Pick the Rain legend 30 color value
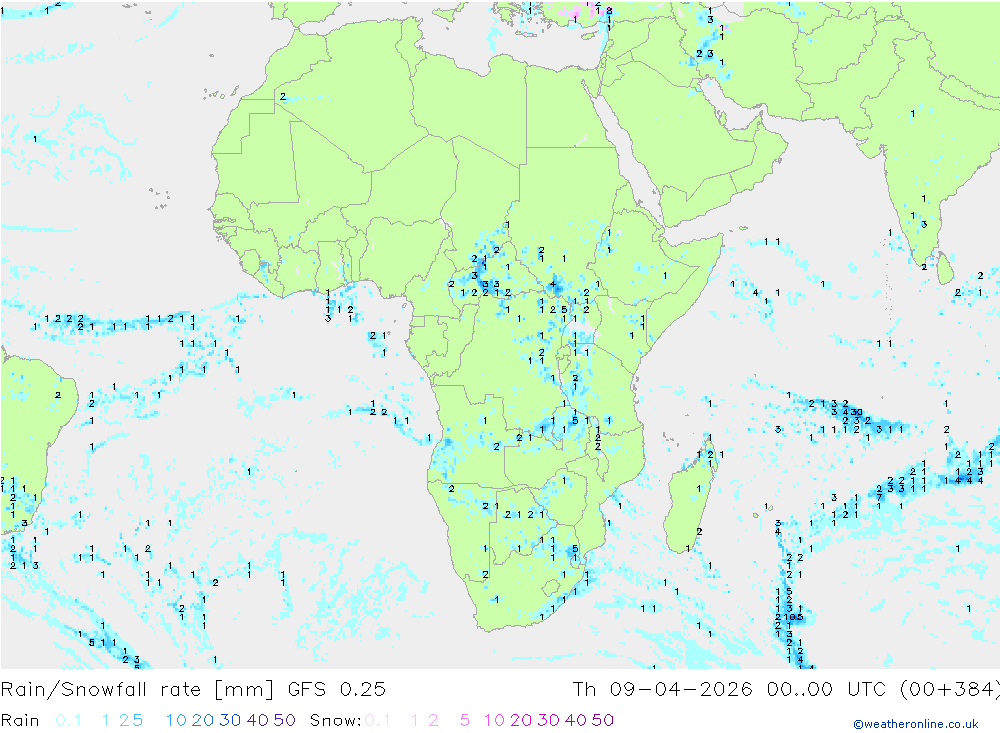The width and height of the screenshot is (1000, 733). pyautogui.click(x=230, y=720)
